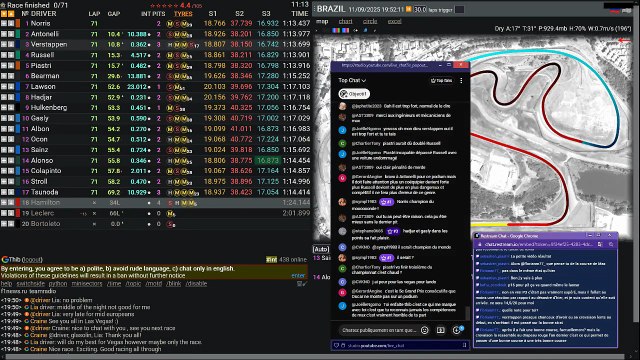The image size is (640, 360).
Task: Click the orange icon beside the timestamp
Action: pos(409,9)
